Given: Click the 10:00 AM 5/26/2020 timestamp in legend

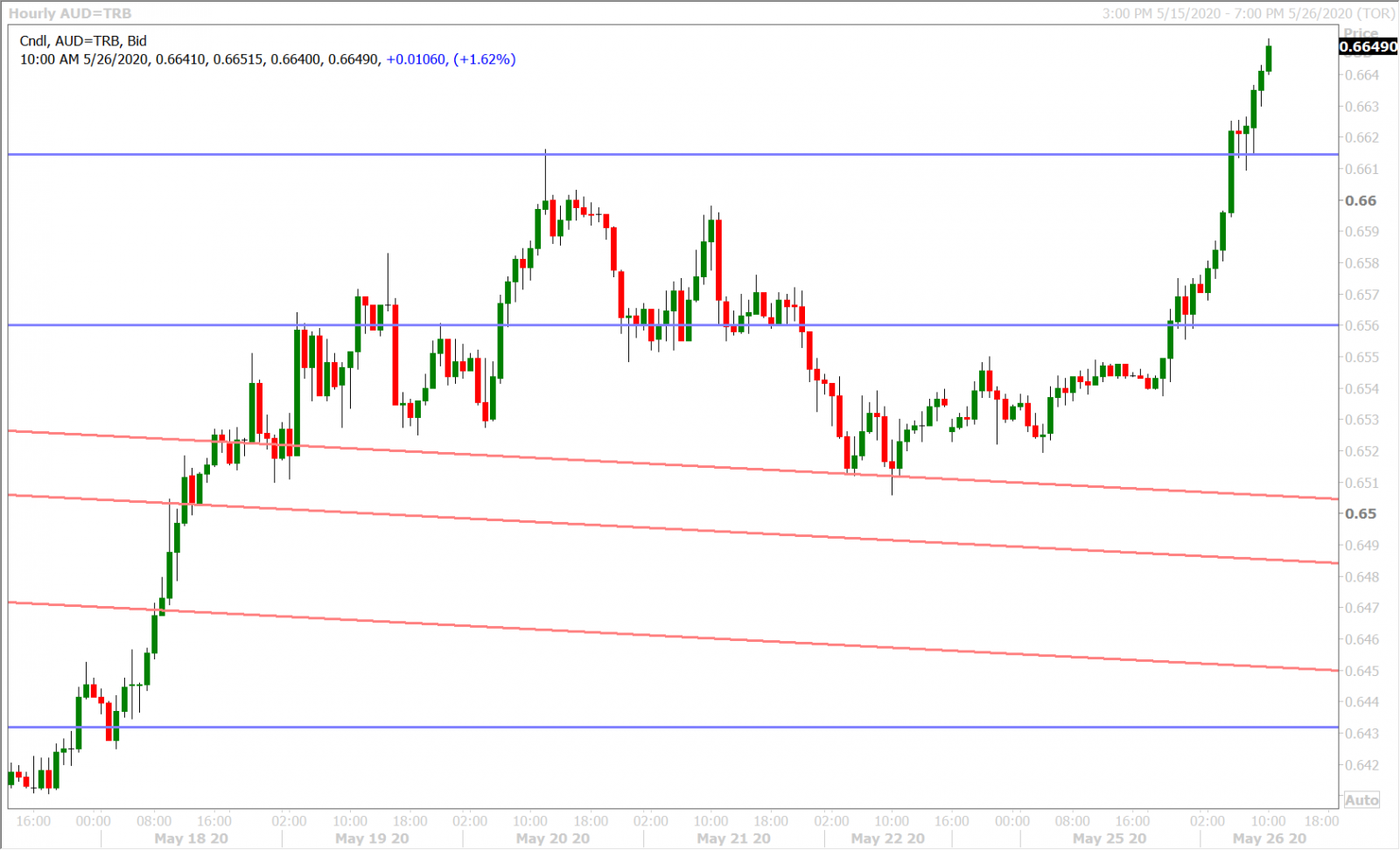Looking at the screenshot, I should click(84, 59).
